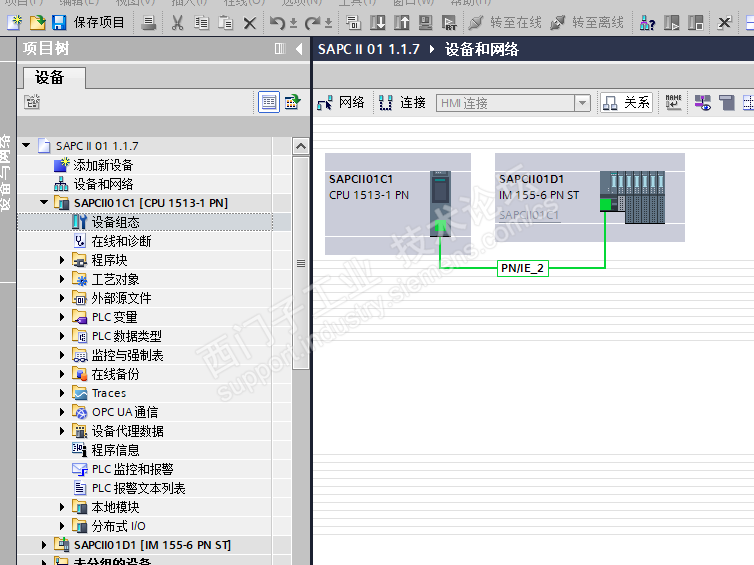Toggle 关系 relations button

coord(626,102)
